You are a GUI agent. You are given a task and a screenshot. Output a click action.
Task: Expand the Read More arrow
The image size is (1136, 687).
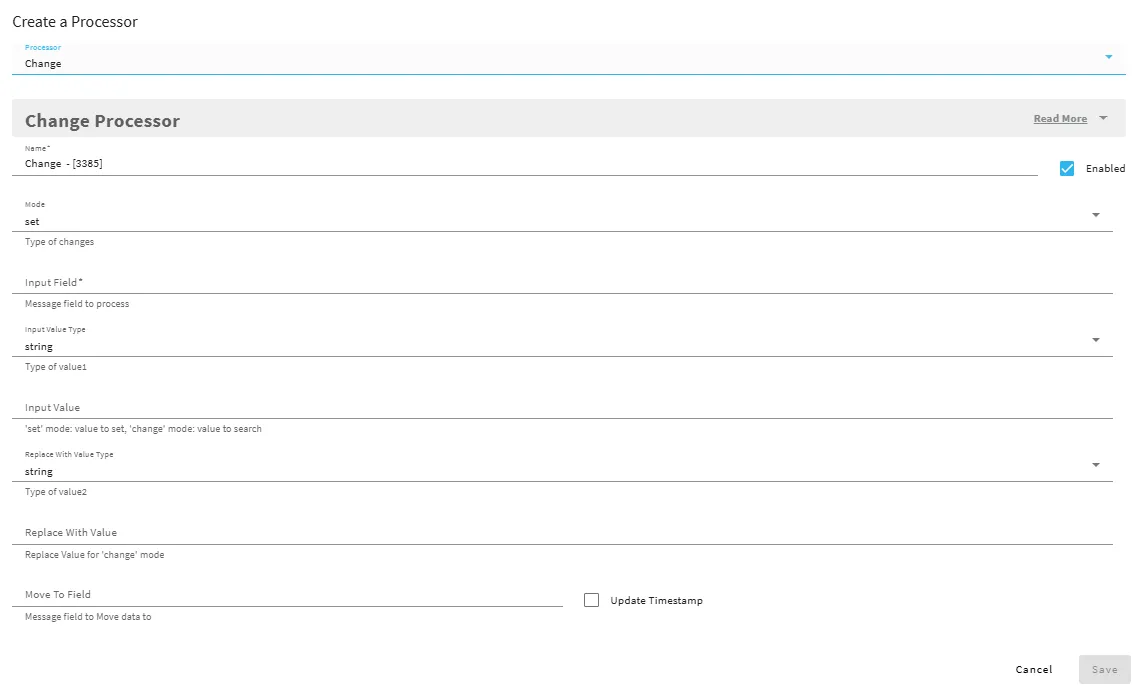click(x=1103, y=117)
